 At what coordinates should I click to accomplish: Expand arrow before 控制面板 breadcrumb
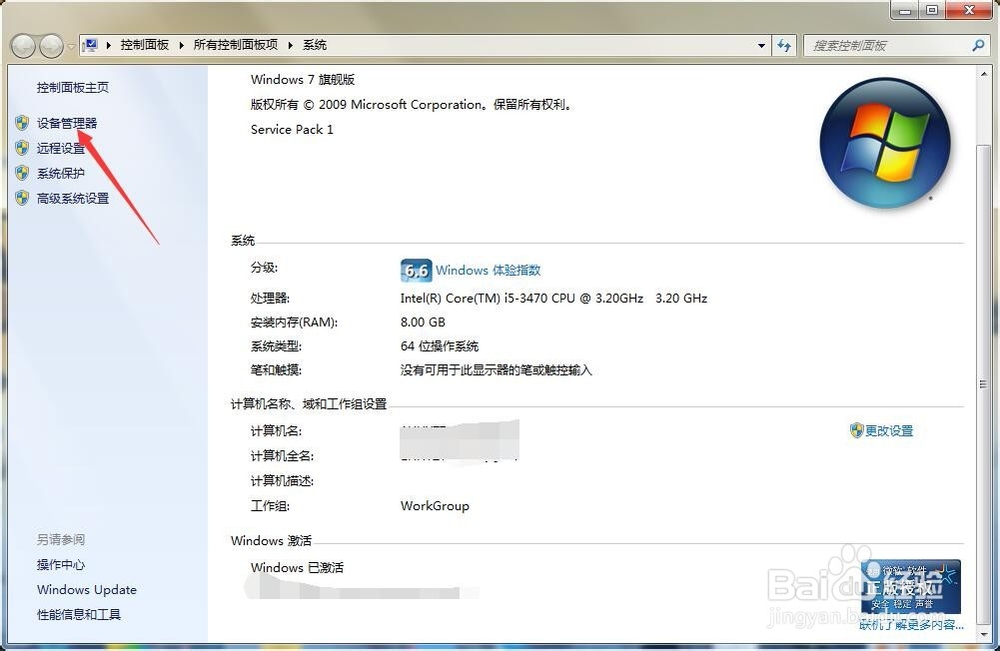click(x=108, y=45)
